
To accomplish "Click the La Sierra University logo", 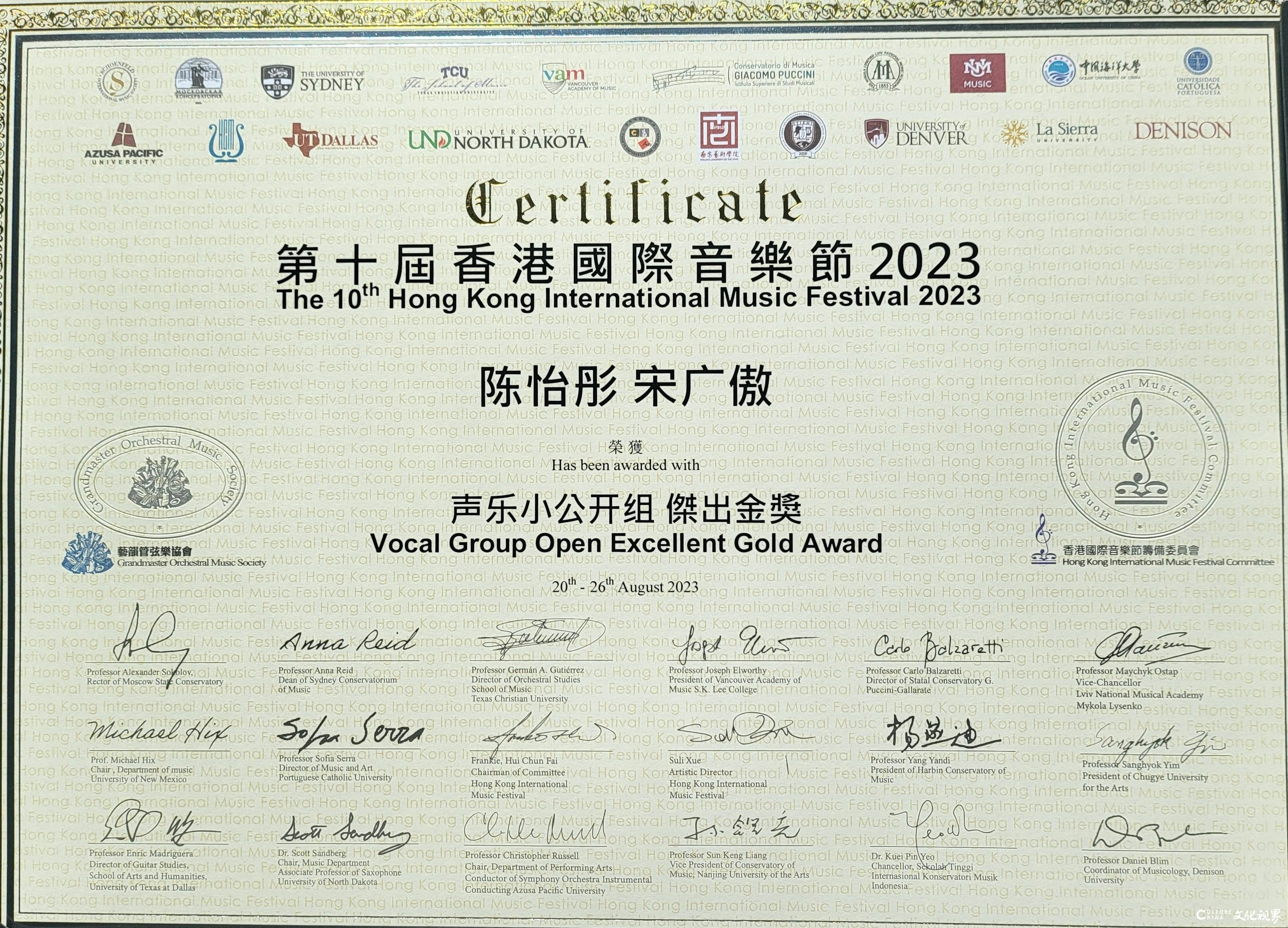I will 1049,133.
